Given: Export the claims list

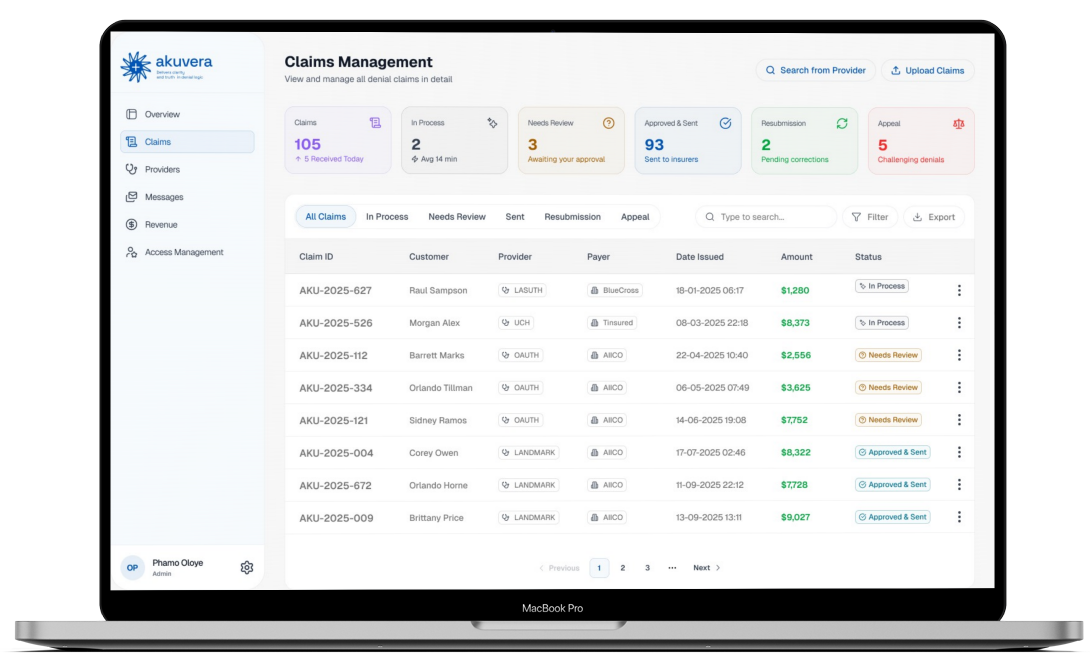Looking at the screenshot, I should pyautogui.click(x=933, y=217).
